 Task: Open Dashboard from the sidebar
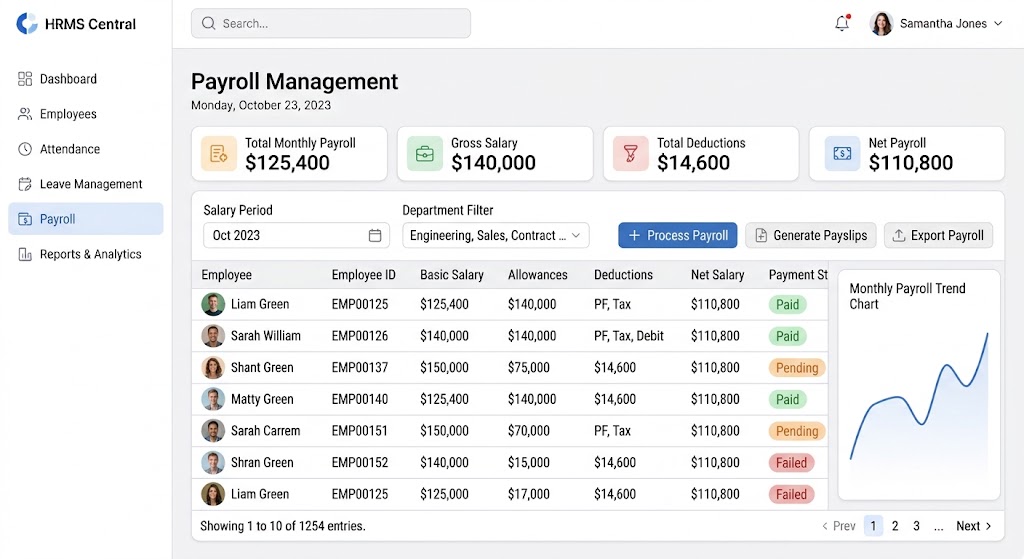[86, 79]
